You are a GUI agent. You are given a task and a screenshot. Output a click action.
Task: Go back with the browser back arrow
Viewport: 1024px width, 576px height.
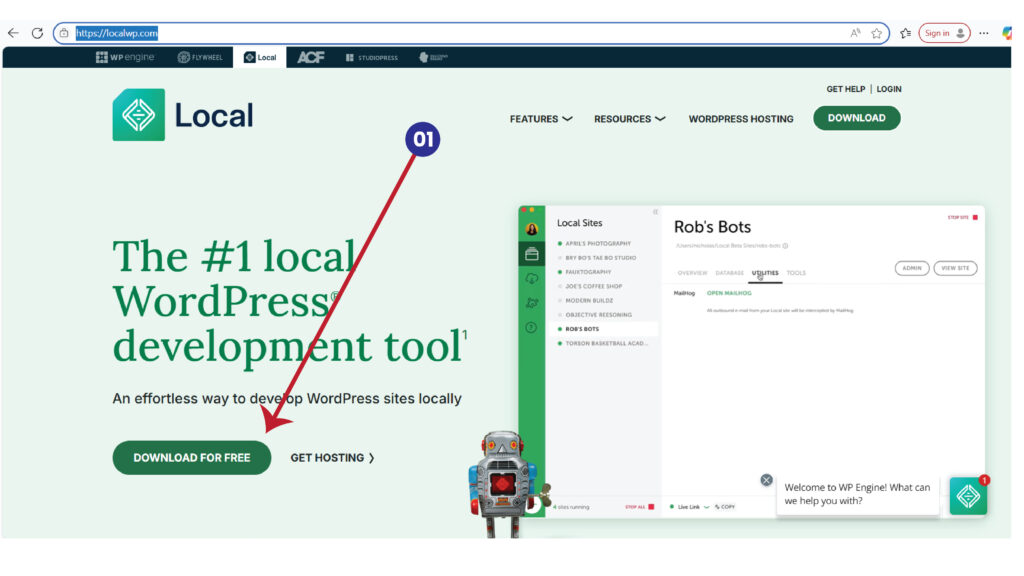pyautogui.click(x=13, y=33)
